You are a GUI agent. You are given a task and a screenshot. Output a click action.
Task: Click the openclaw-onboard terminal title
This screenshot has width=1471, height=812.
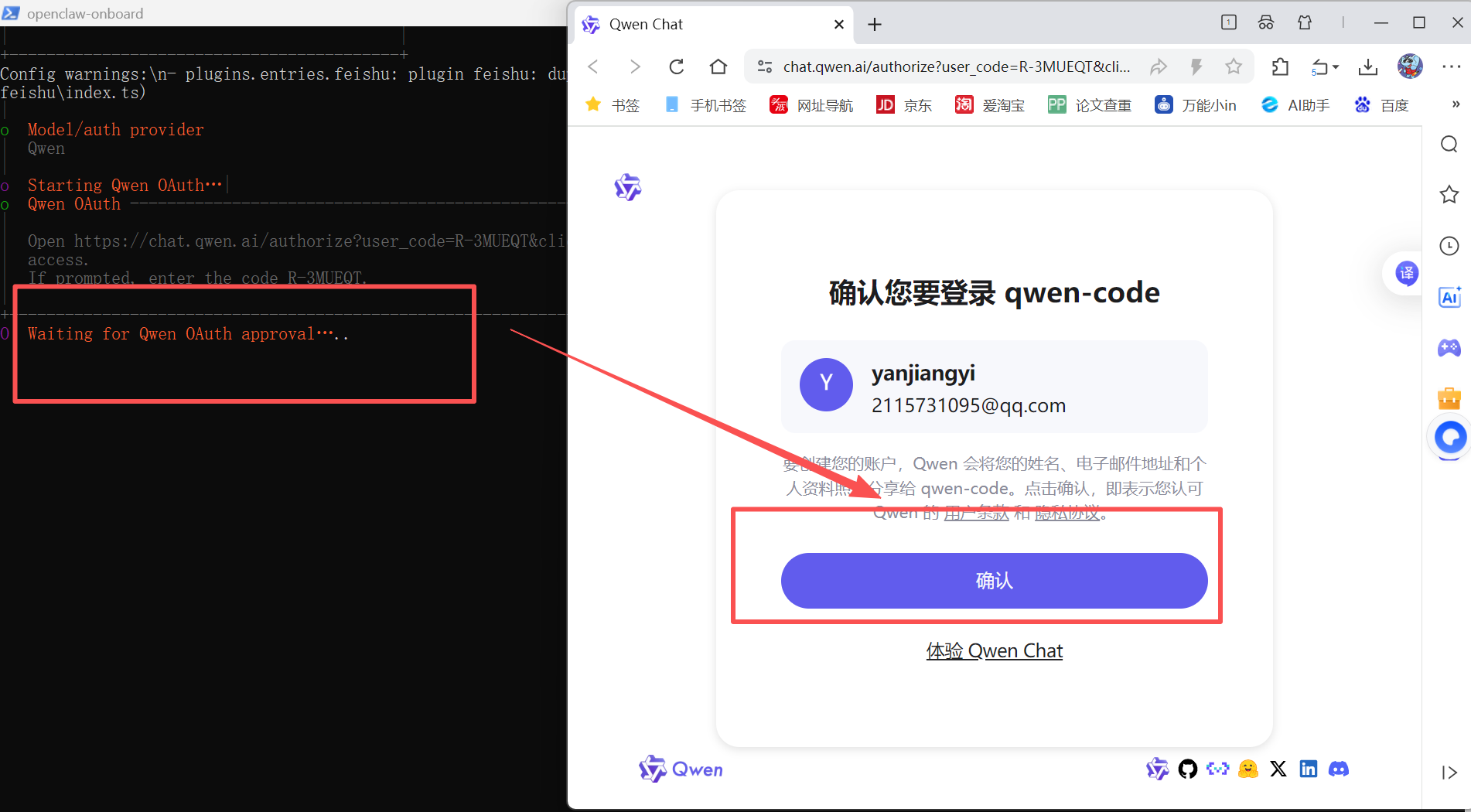coord(85,13)
